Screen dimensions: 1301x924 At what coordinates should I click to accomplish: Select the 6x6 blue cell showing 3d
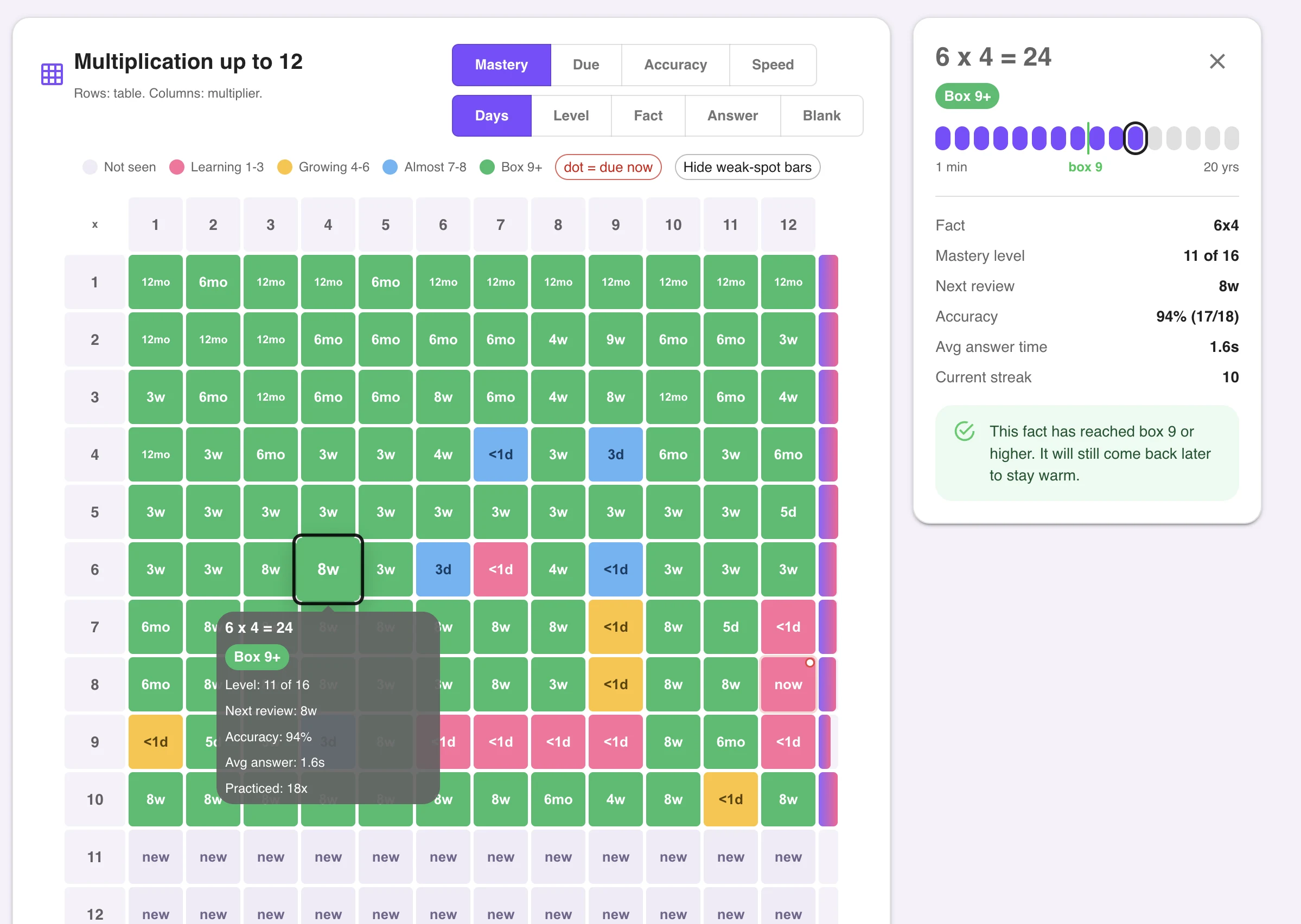(443, 569)
